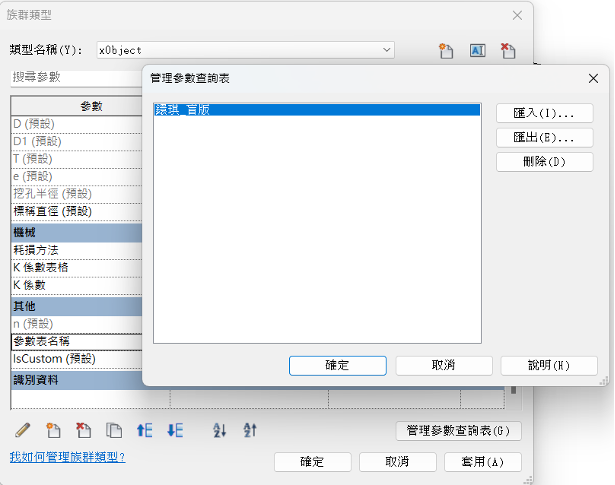Click the New family type icon
Image resolution: width=615 pixels, height=485 pixels.
coord(446,50)
